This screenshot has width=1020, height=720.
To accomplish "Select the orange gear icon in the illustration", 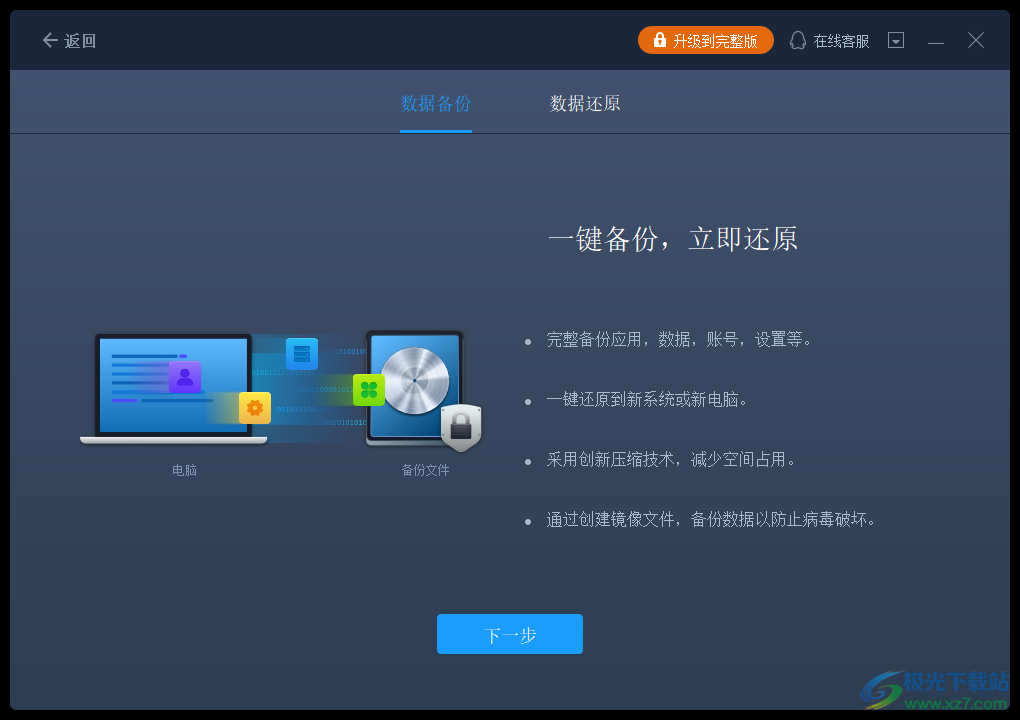I will [254, 408].
